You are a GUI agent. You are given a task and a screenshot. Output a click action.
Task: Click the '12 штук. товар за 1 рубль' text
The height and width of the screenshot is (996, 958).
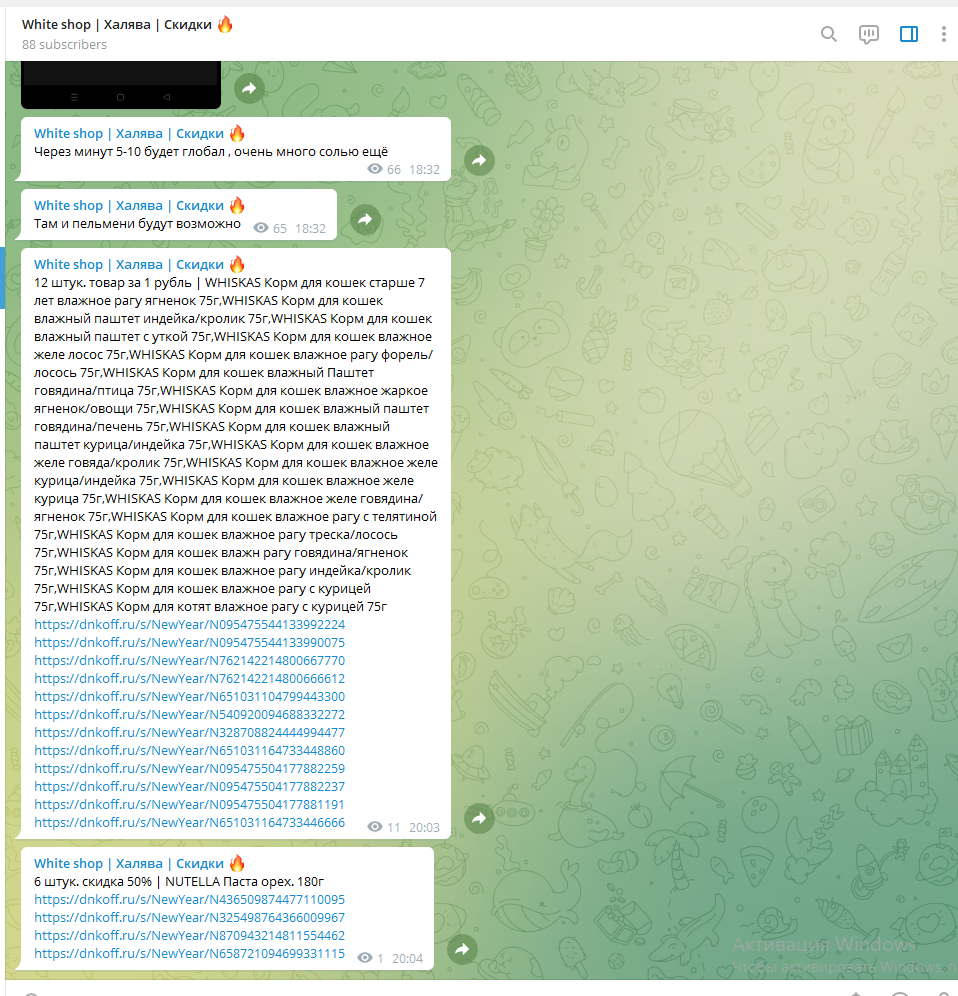(x=112, y=283)
